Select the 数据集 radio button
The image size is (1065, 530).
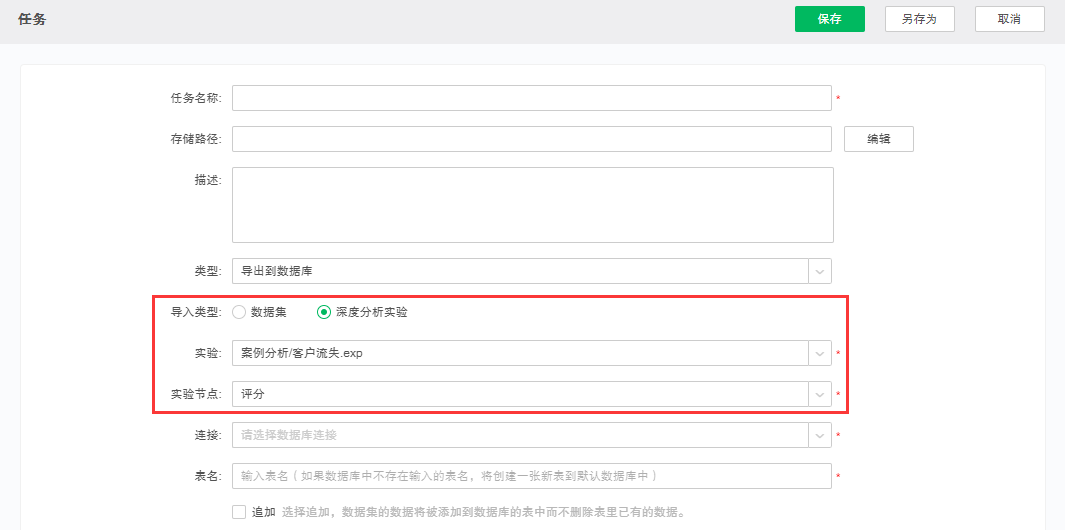tap(239, 312)
